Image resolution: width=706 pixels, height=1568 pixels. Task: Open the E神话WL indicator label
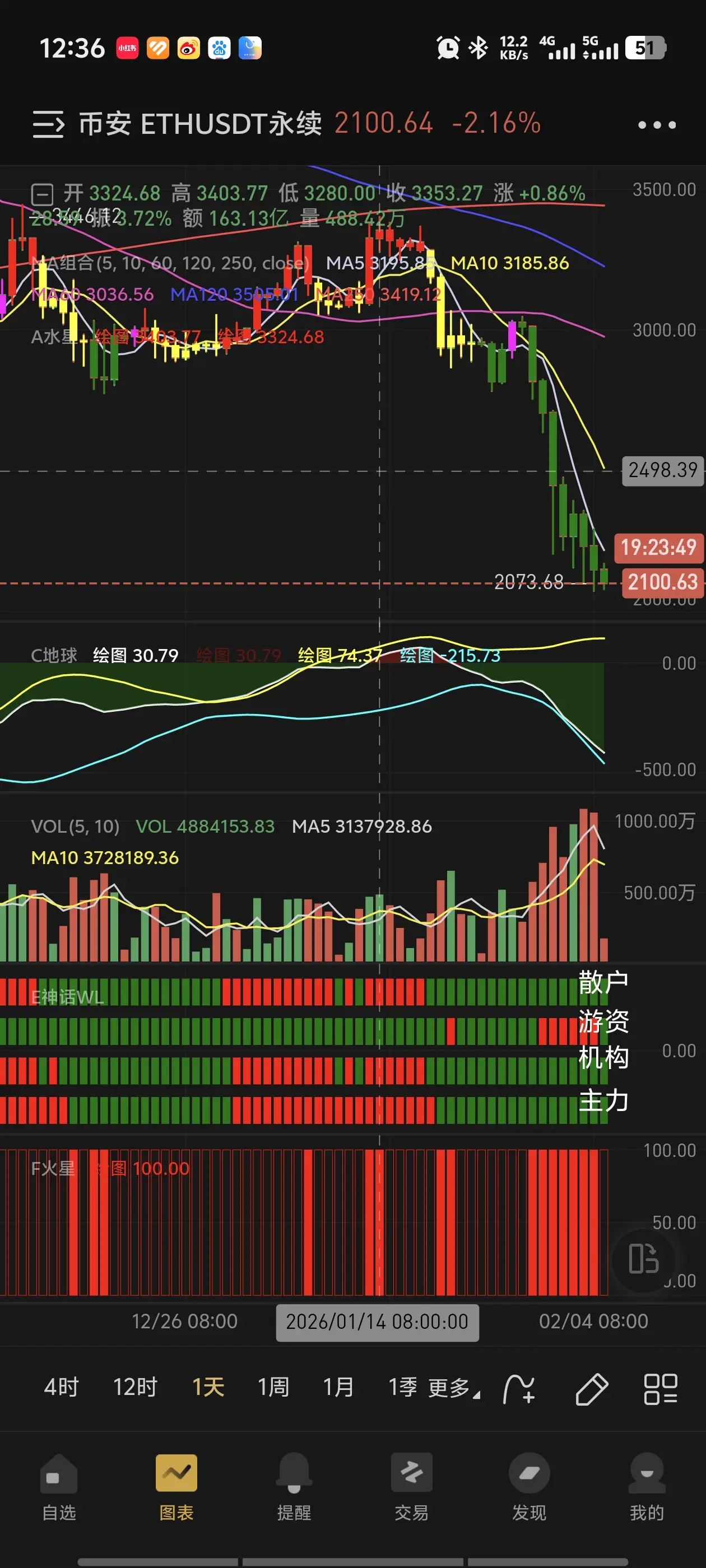[68, 997]
